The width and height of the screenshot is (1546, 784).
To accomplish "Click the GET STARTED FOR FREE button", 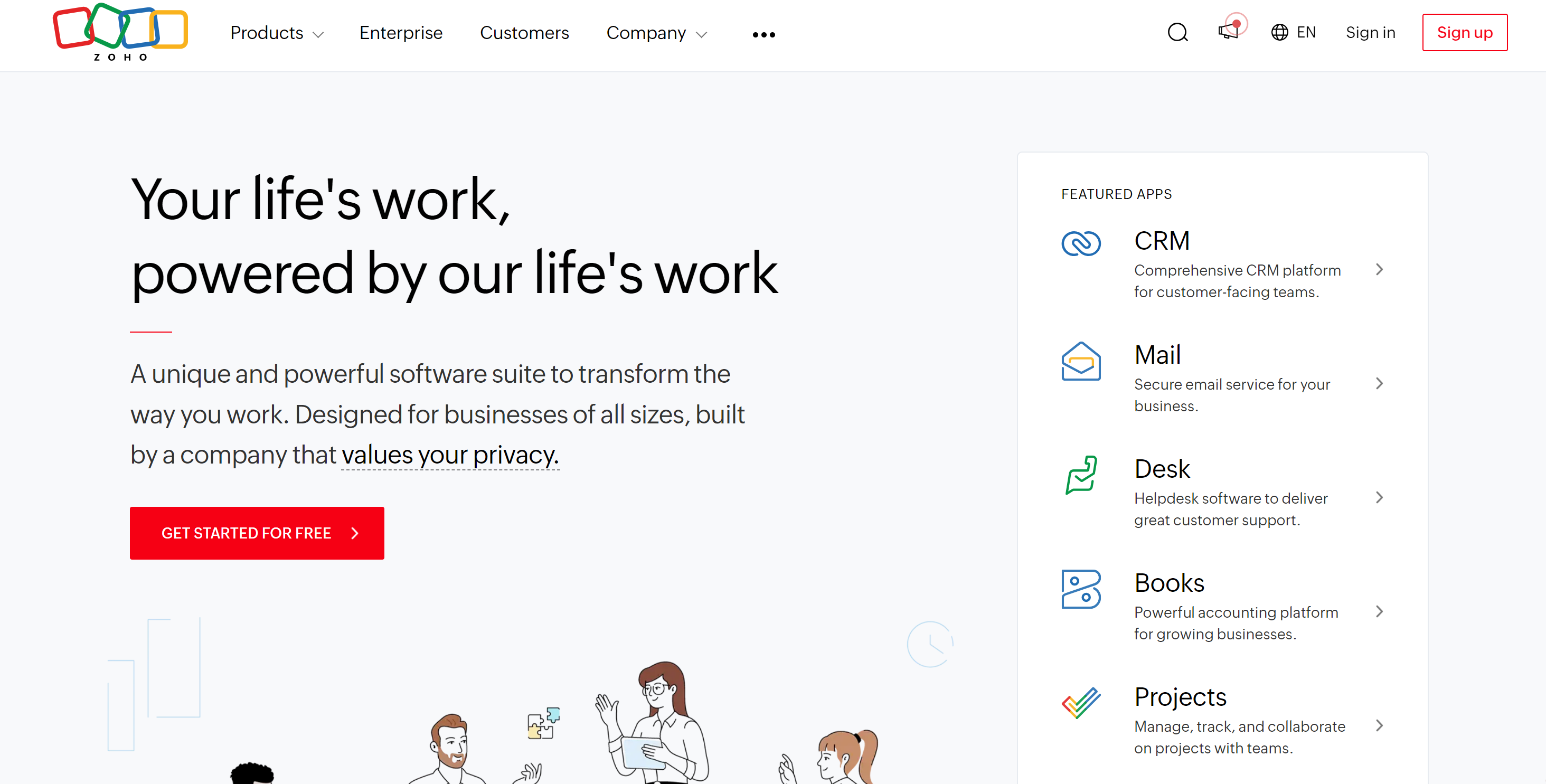I will click(257, 533).
